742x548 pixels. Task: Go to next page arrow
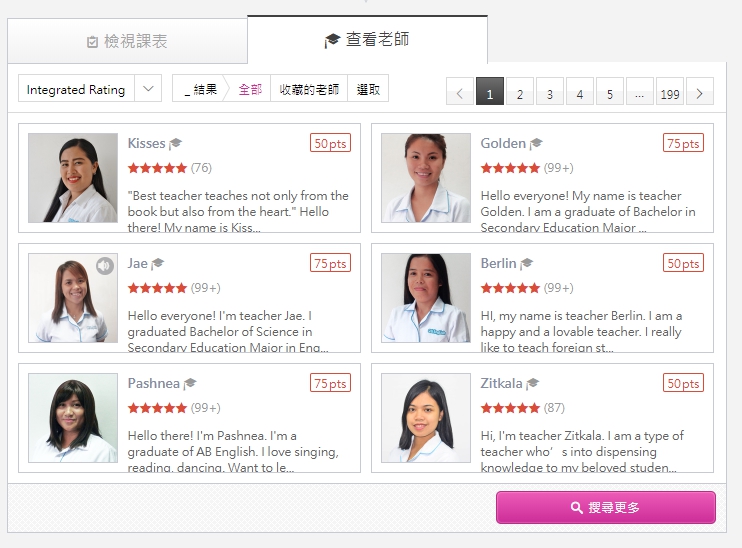[x=700, y=91]
